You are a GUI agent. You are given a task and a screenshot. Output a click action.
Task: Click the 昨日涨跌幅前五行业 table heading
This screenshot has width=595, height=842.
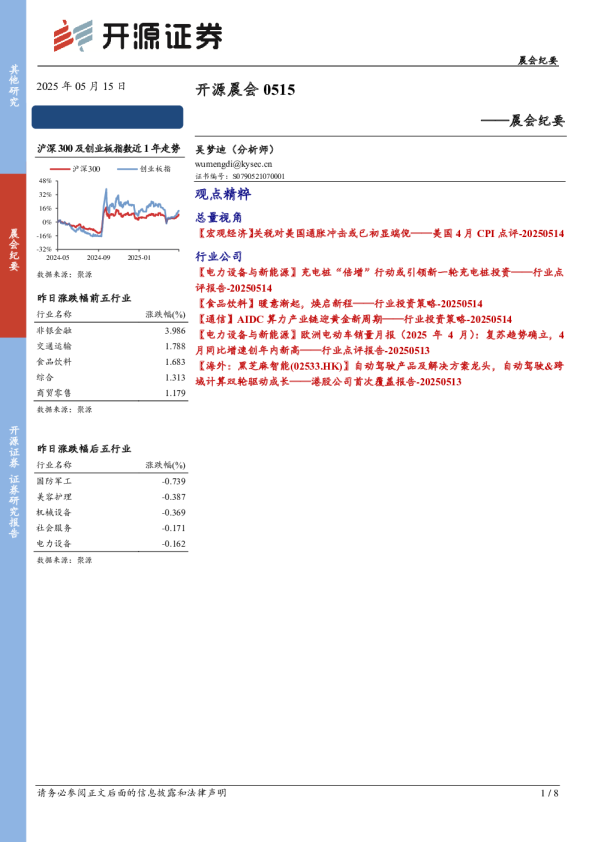click(x=84, y=298)
